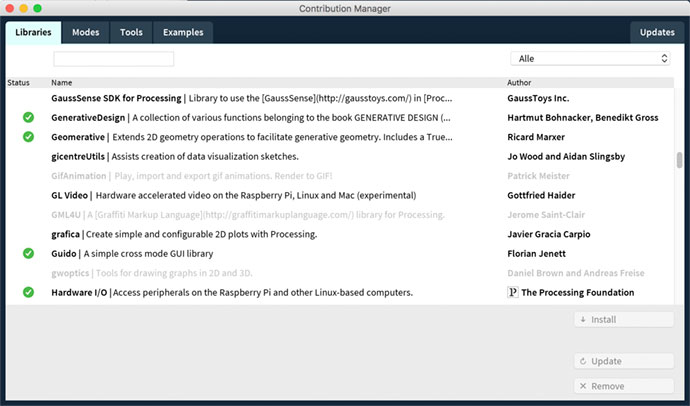Open the Updates tab
This screenshot has width=690, height=406.
(657, 32)
